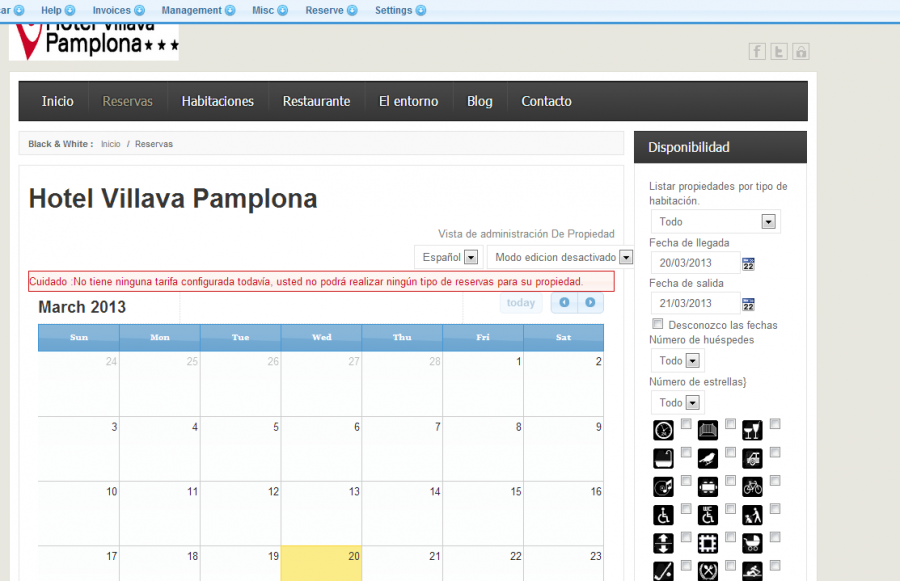This screenshot has width=900, height=581.
Task: Open the Reserve top menu
Action: click(331, 10)
